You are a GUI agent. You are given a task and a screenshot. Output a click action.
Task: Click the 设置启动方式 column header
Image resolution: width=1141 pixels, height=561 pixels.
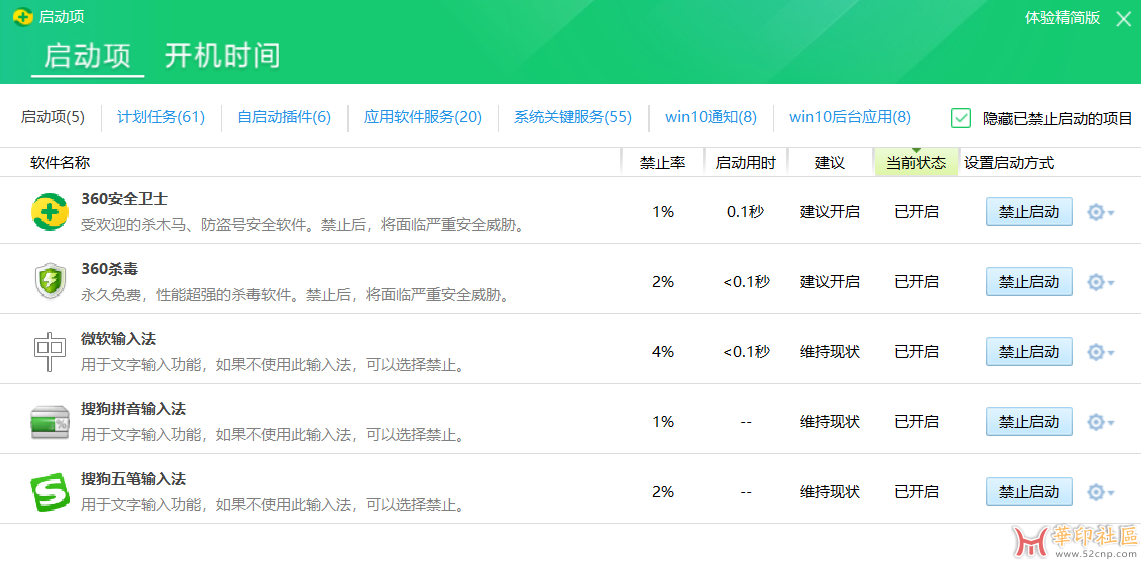coord(1009,163)
